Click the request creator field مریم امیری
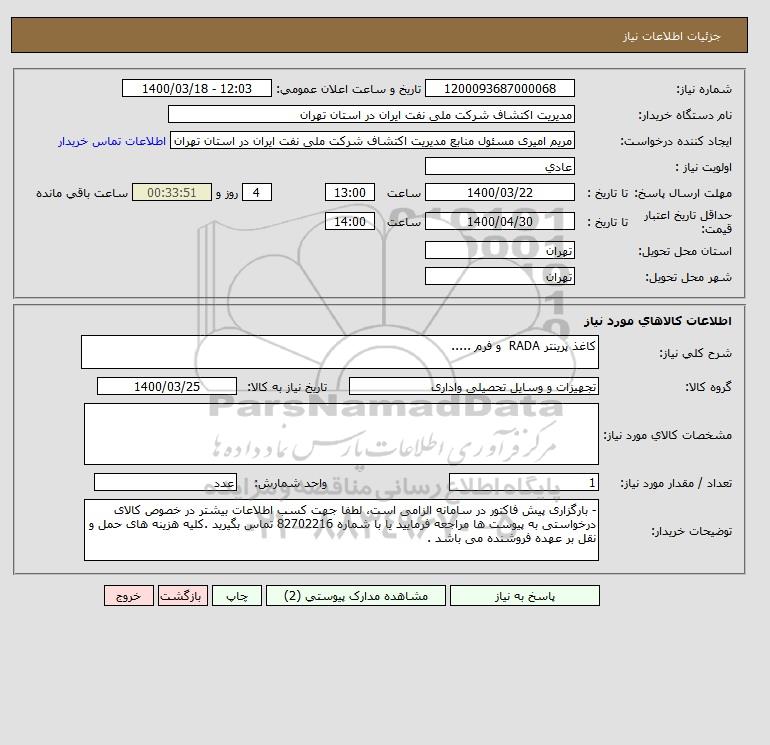The width and height of the screenshot is (770, 745). click(x=372, y=140)
